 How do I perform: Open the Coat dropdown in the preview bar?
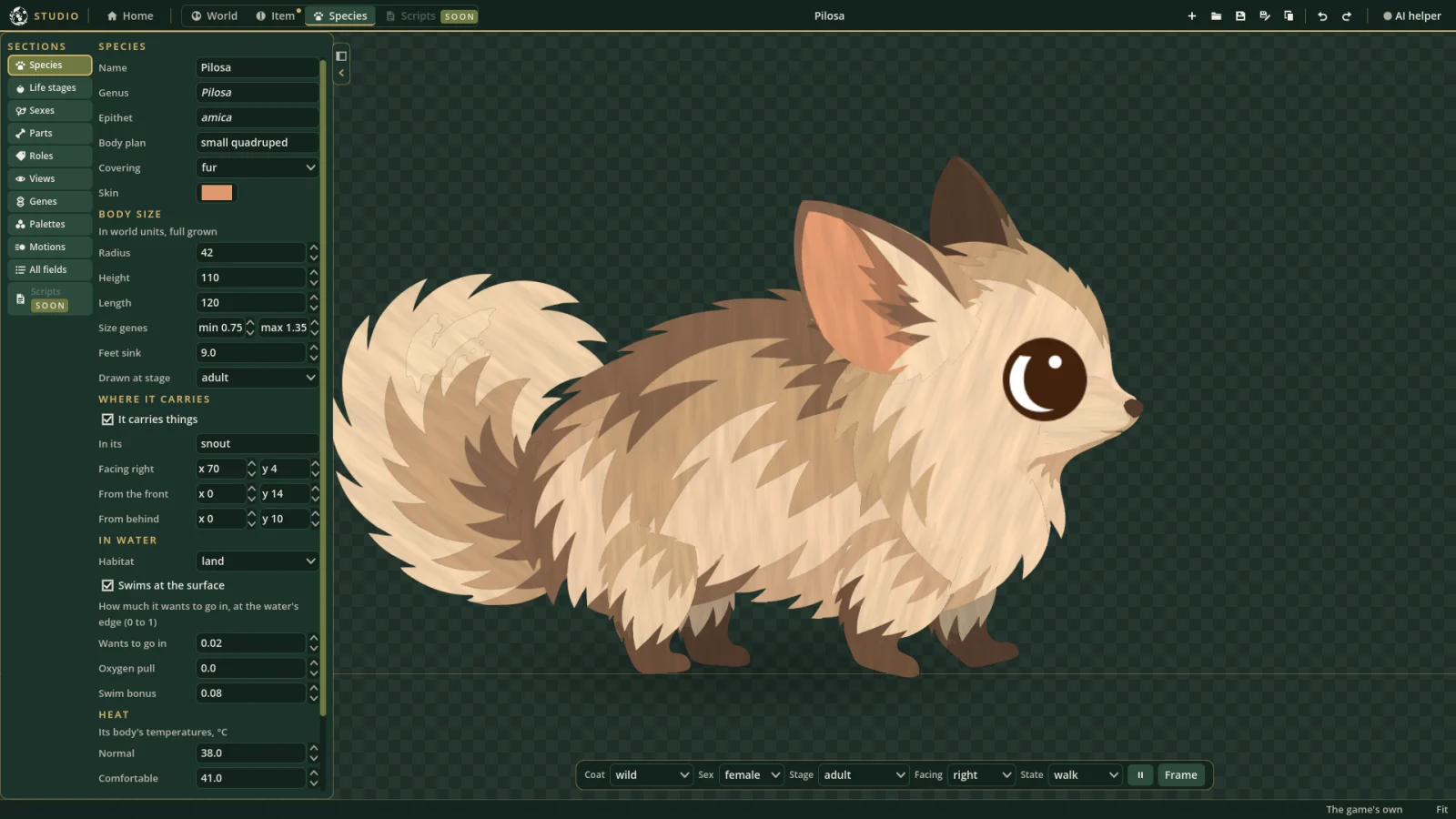[652, 775]
